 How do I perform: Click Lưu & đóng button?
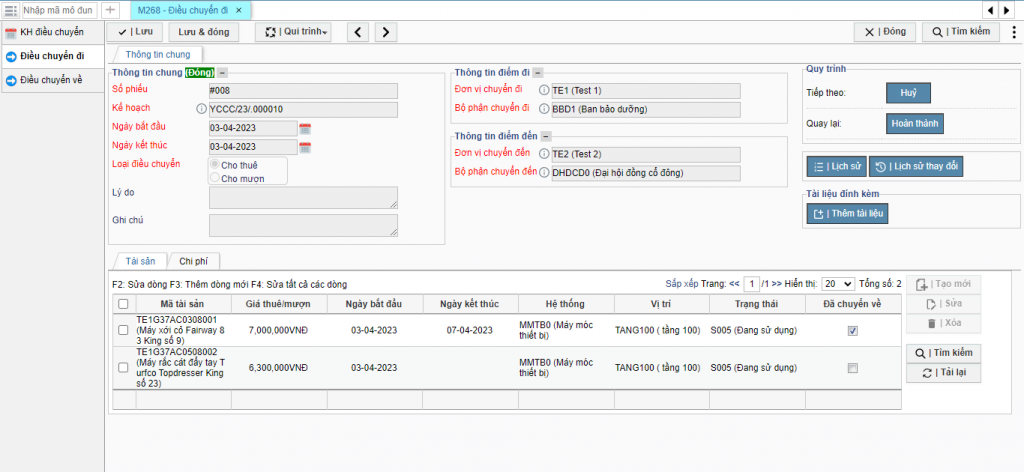click(204, 32)
